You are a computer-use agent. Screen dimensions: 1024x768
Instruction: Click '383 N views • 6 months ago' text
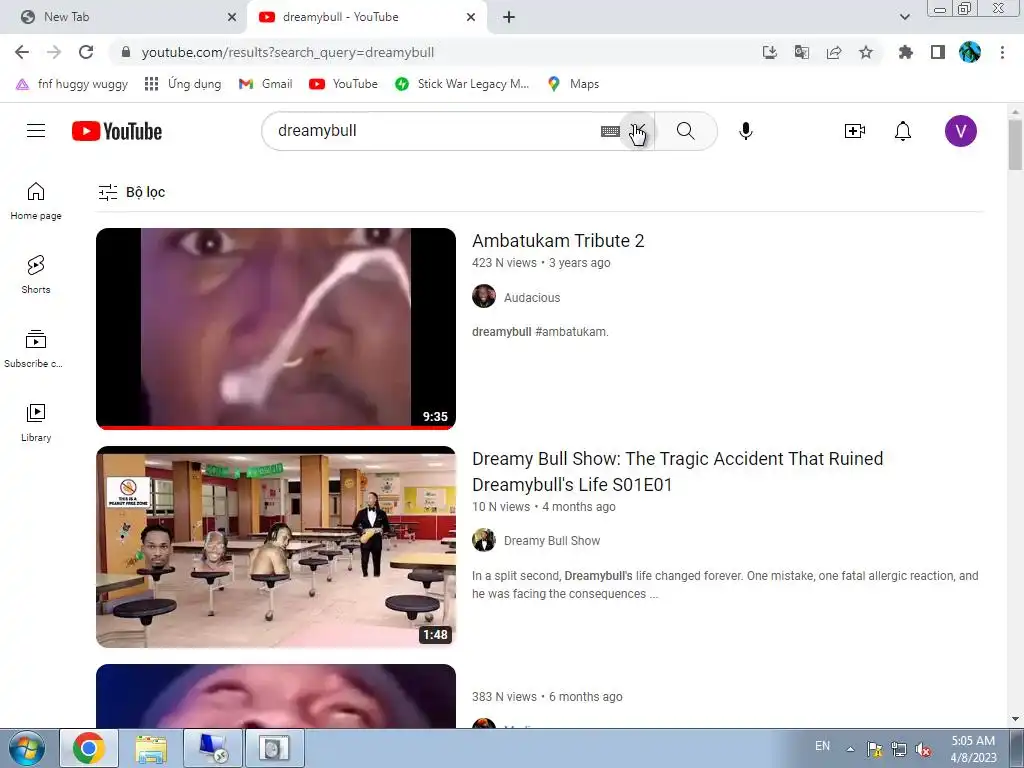tap(547, 697)
